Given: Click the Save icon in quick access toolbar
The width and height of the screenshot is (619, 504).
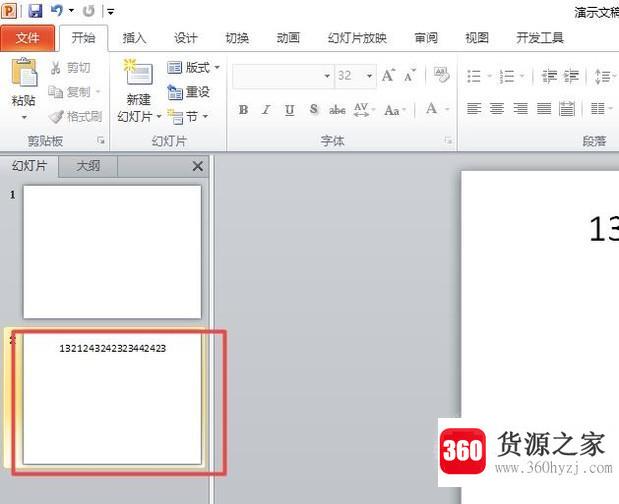Looking at the screenshot, I should pos(35,11).
